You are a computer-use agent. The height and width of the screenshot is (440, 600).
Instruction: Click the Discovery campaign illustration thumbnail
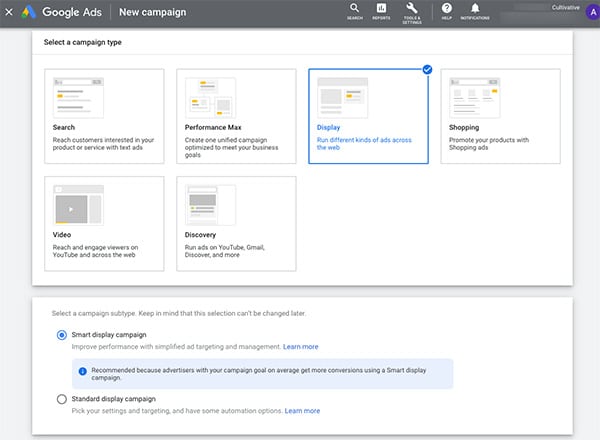[x=210, y=205]
